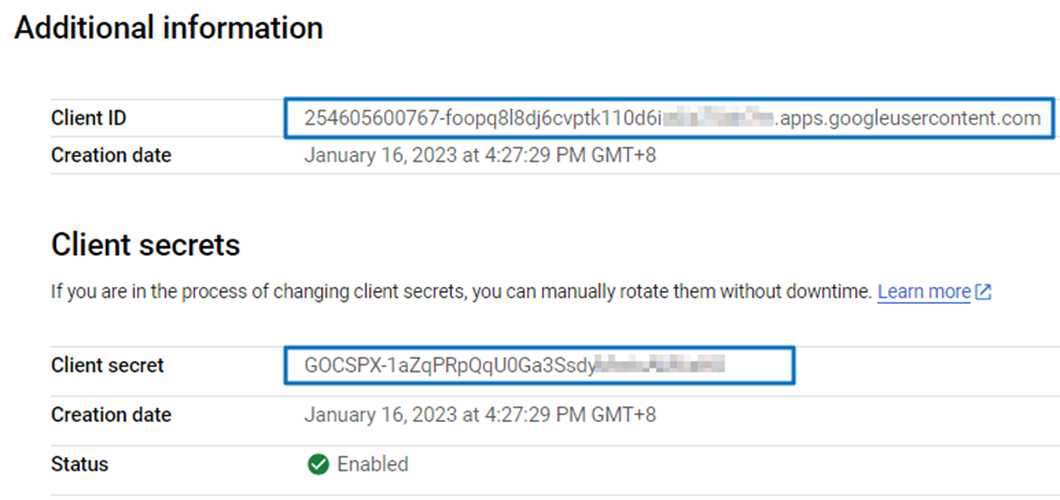Select the Client secret value field

tap(539, 365)
